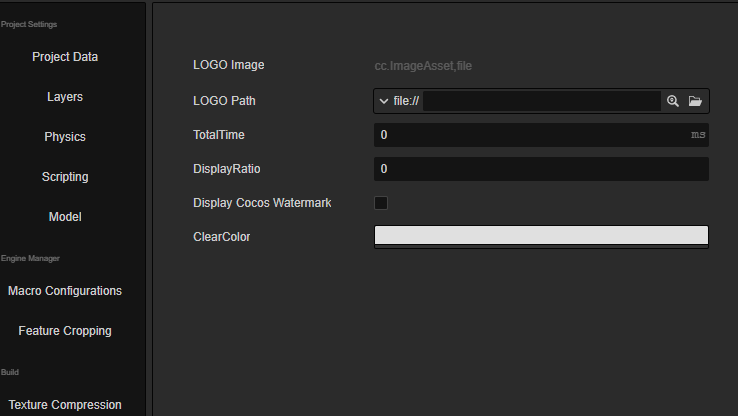Open the Model settings tab
Image resolution: width=738 pixels, height=416 pixels.
pyautogui.click(x=65, y=217)
